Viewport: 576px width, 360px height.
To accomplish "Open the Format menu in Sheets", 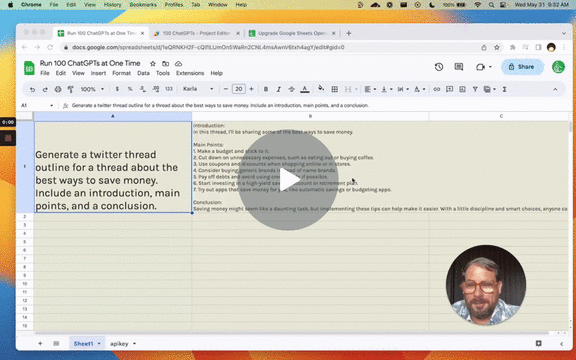I will [x=122, y=73].
